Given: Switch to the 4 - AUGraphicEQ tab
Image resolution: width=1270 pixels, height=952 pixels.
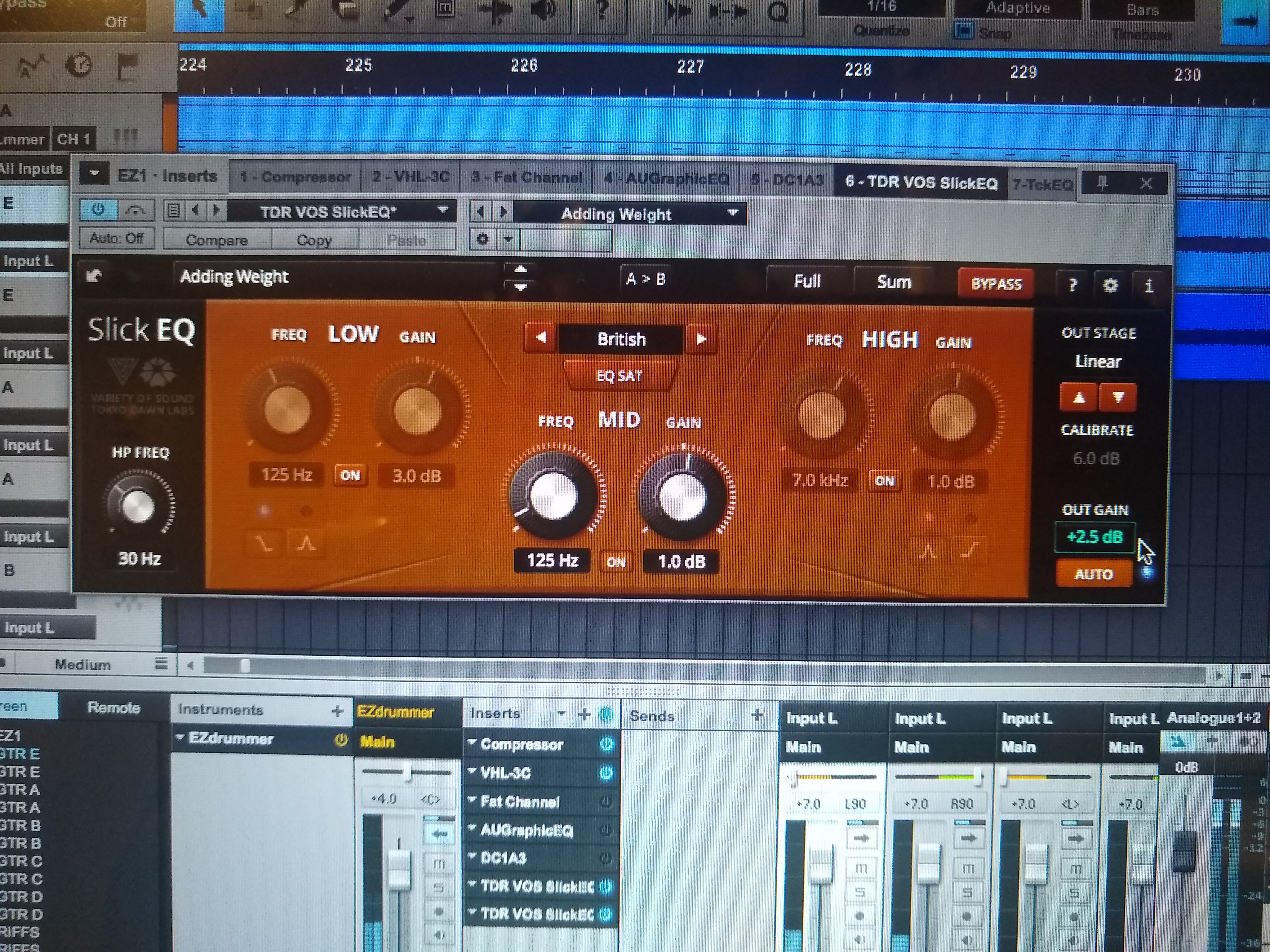Looking at the screenshot, I should coord(666,179).
